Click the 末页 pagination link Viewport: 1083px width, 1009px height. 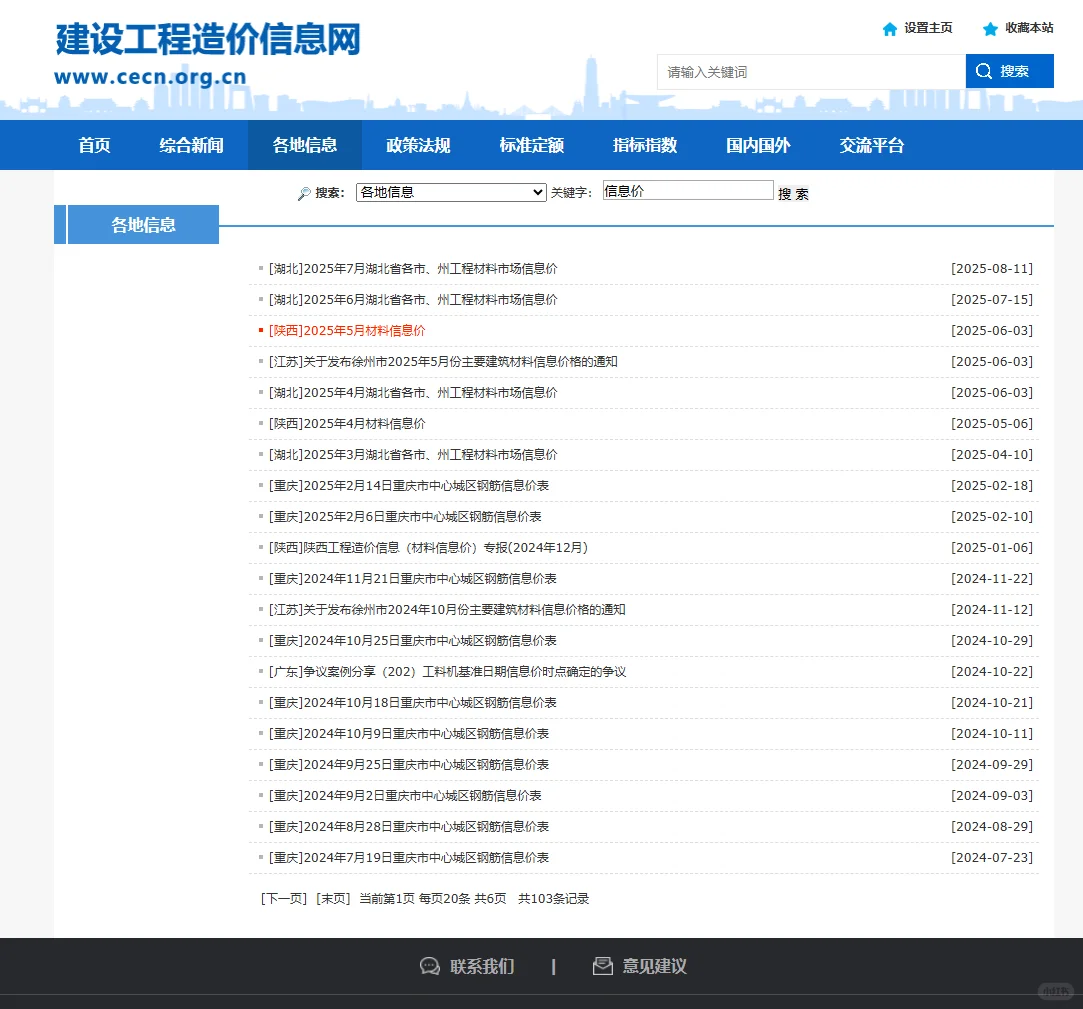333,898
